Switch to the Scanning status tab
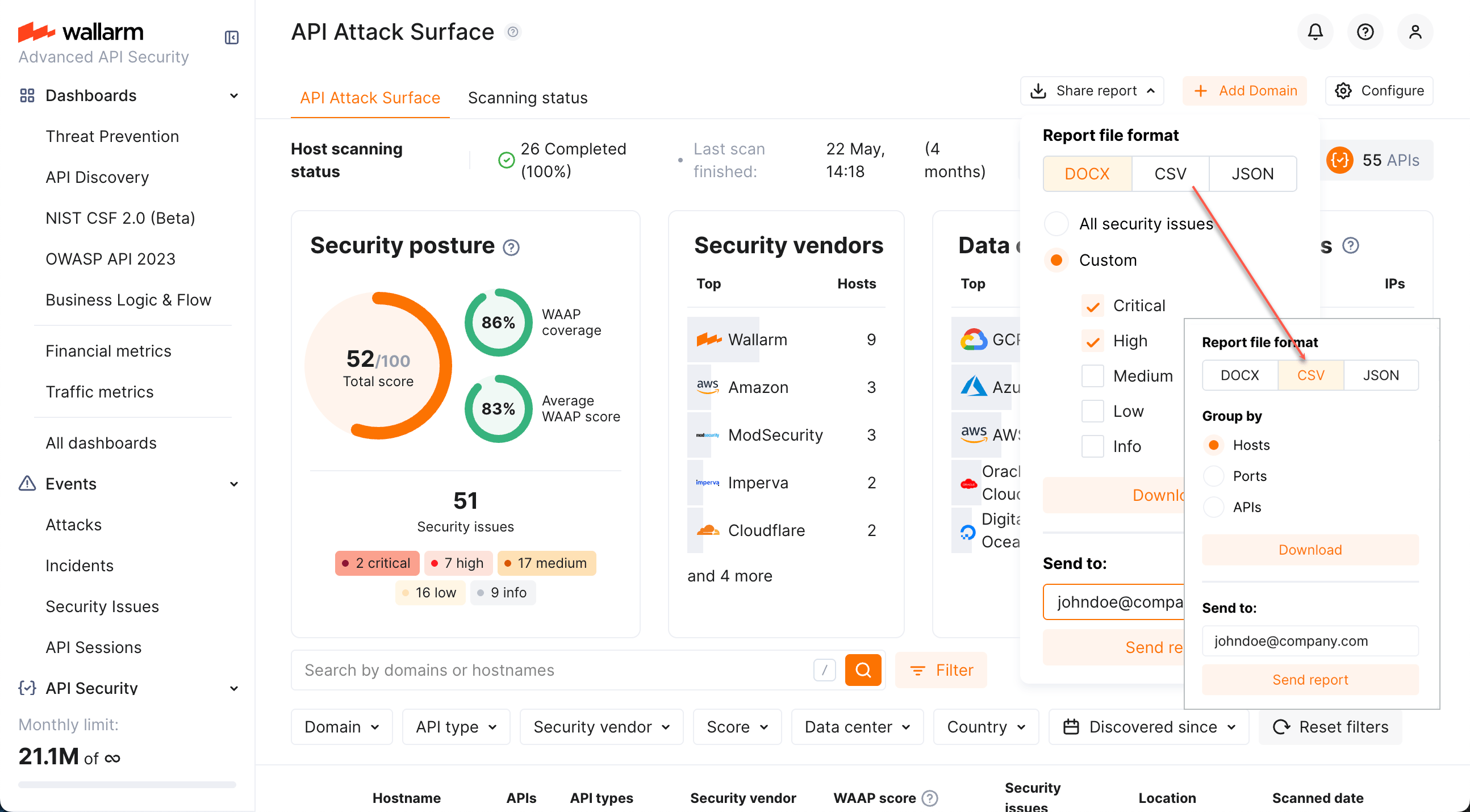Viewport: 1470px width, 812px height. (528, 97)
